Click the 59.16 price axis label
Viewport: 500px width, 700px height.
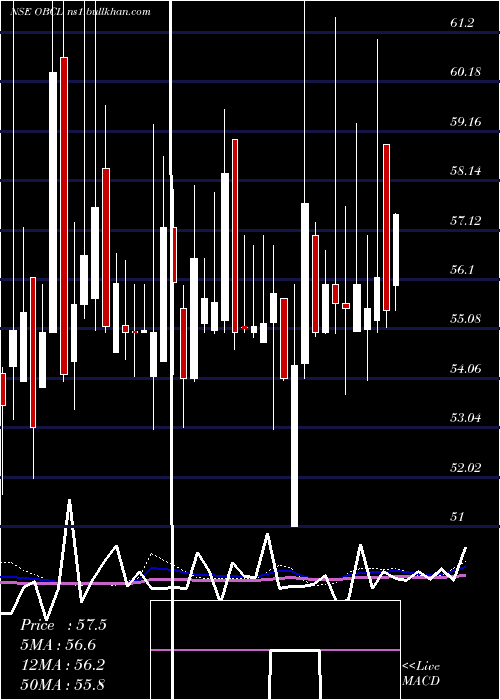click(466, 121)
